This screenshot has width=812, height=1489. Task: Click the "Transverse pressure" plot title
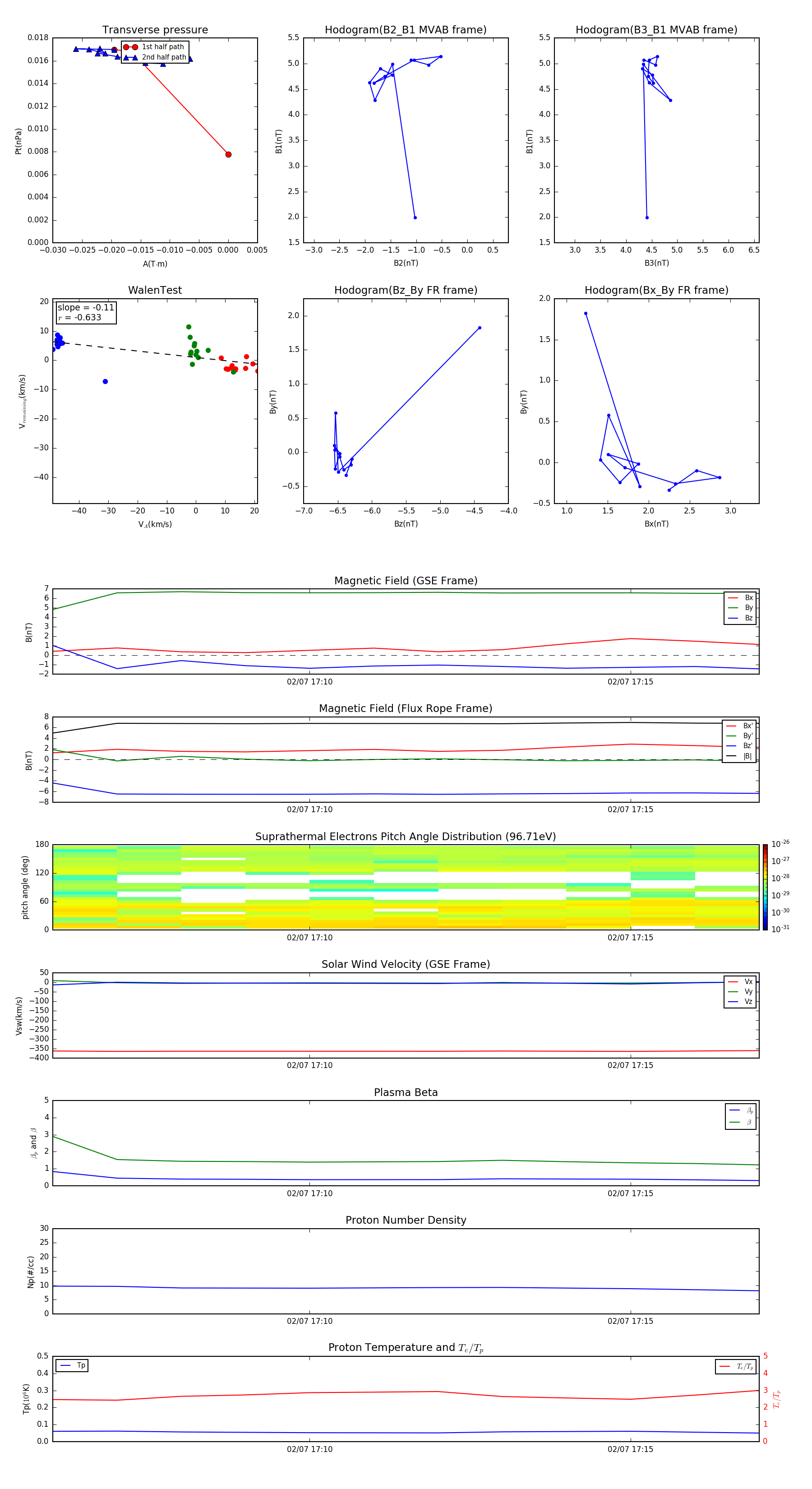(155, 30)
